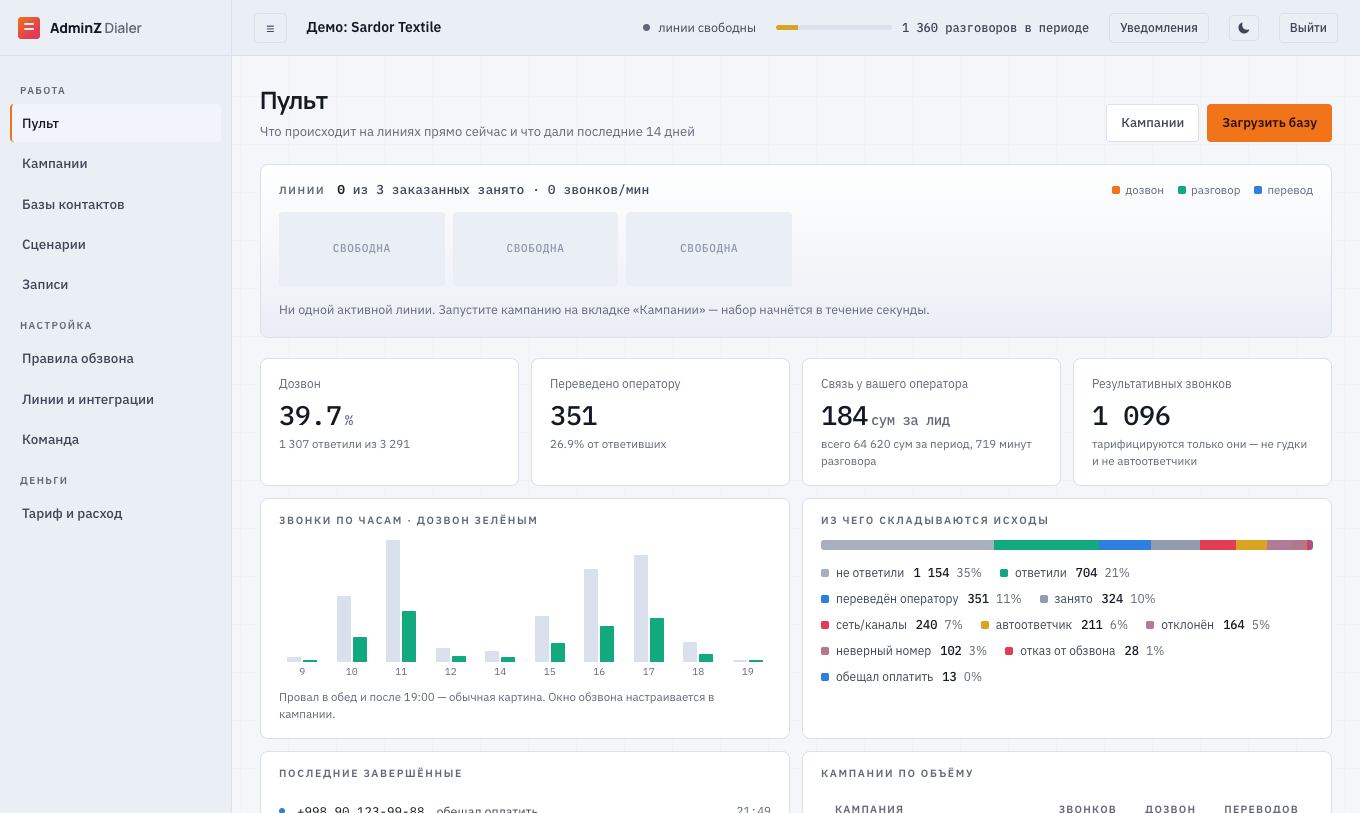
Task: Open Линии и интеграции settings
Action: coord(116,399)
